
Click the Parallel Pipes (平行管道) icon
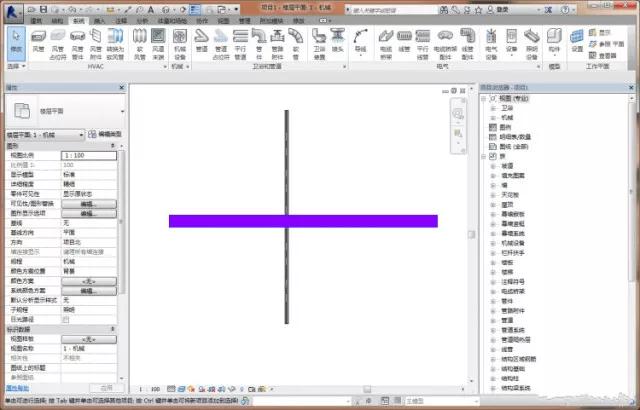[x=240, y=44]
